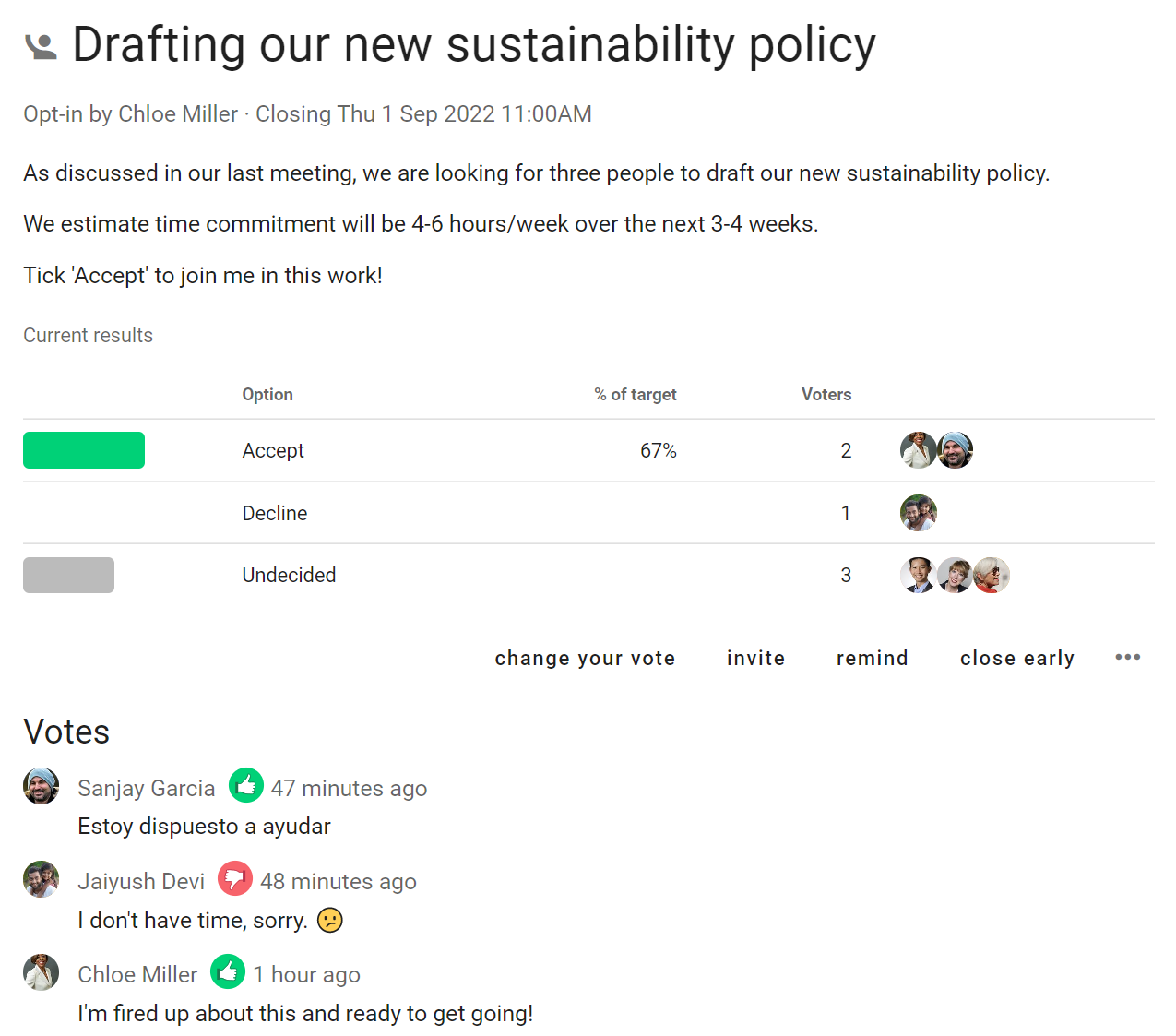Click Sanjay Garcia's avatar in Votes list
The image size is (1176, 1036).
41,786
